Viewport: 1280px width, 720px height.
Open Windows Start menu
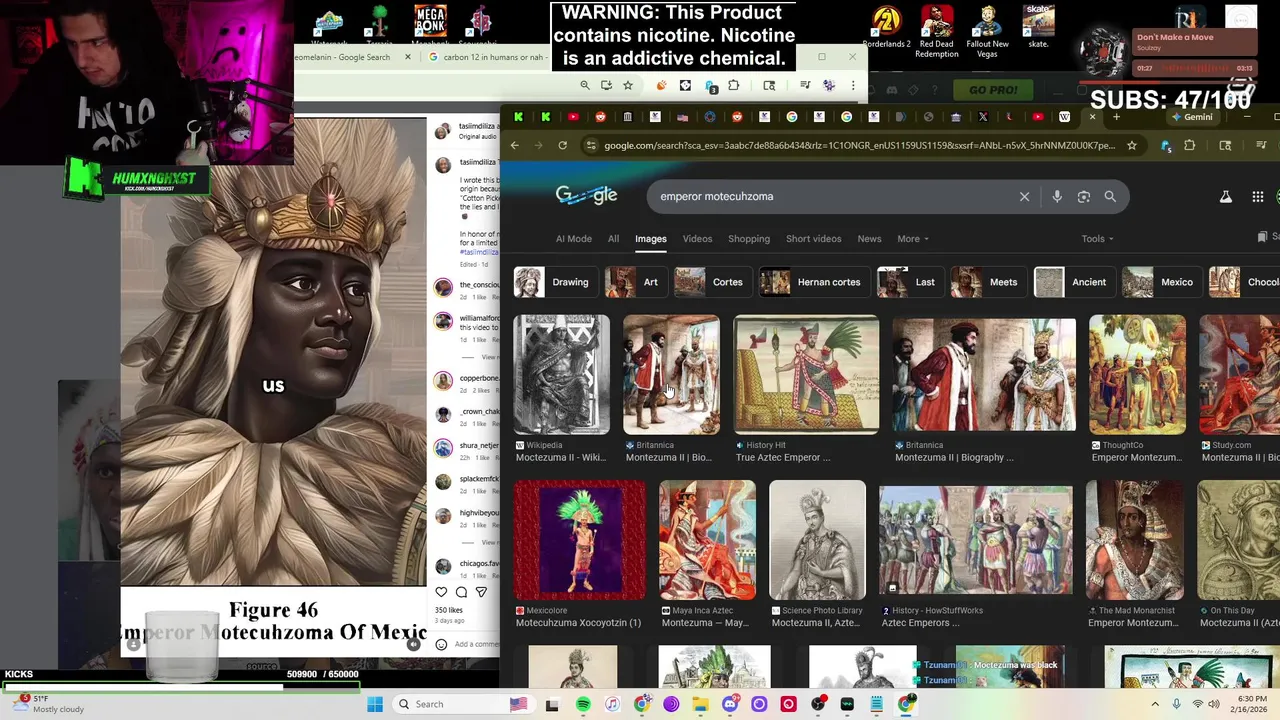[375, 704]
